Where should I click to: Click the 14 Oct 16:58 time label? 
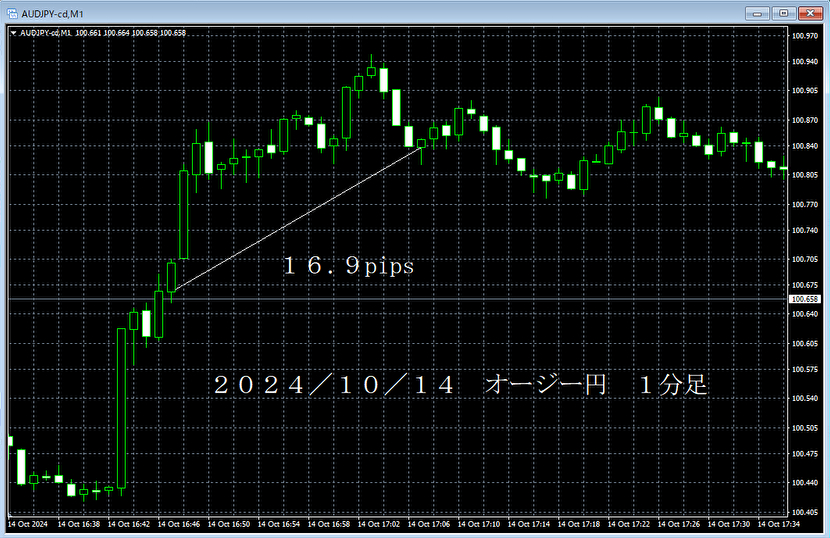pyautogui.click(x=329, y=524)
